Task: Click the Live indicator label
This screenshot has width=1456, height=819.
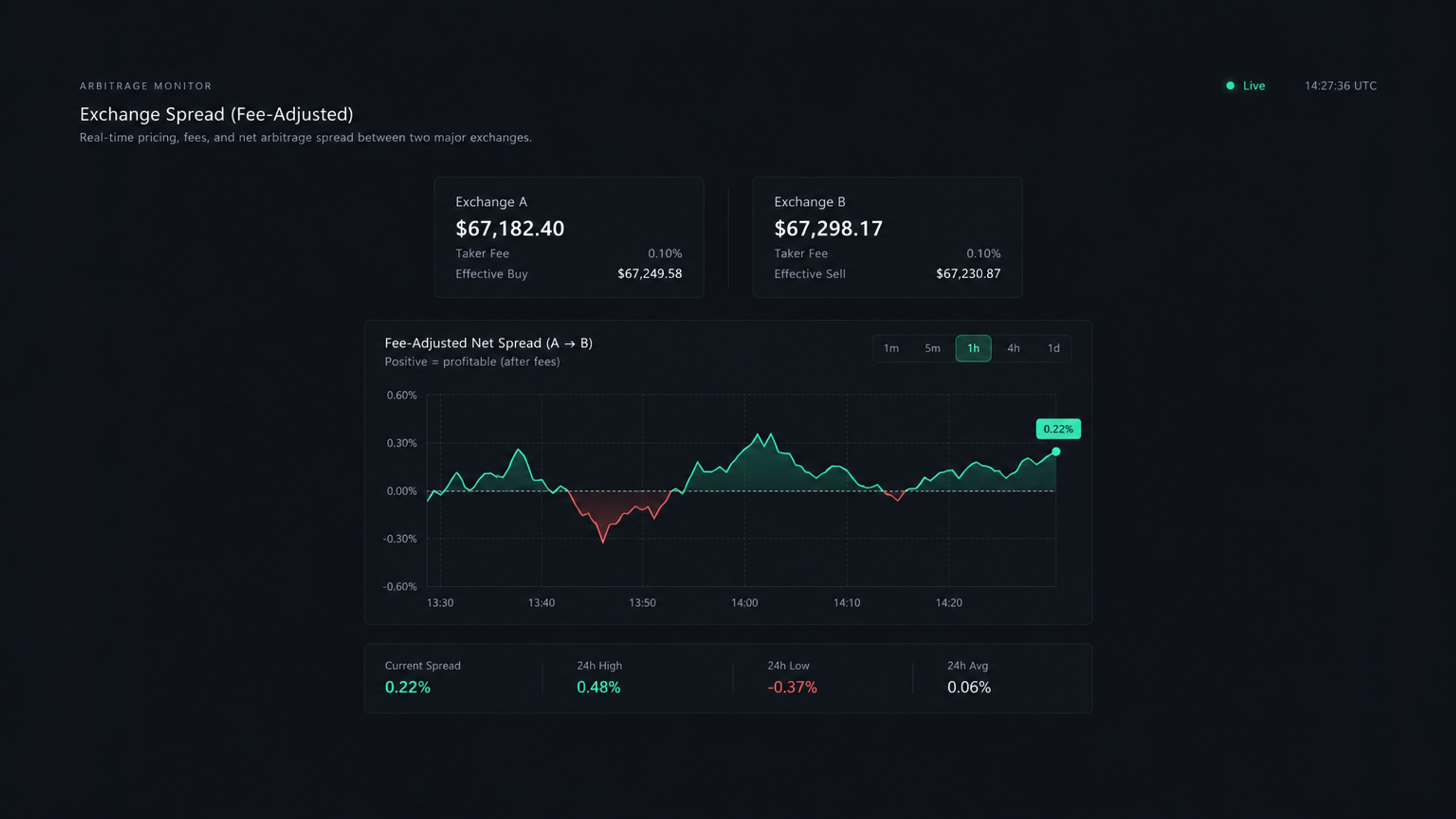Action: tap(1254, 86)
